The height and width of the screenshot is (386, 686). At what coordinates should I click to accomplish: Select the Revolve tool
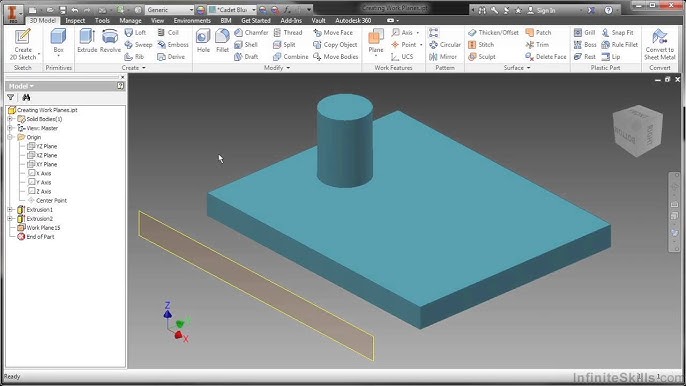point(110,41)
